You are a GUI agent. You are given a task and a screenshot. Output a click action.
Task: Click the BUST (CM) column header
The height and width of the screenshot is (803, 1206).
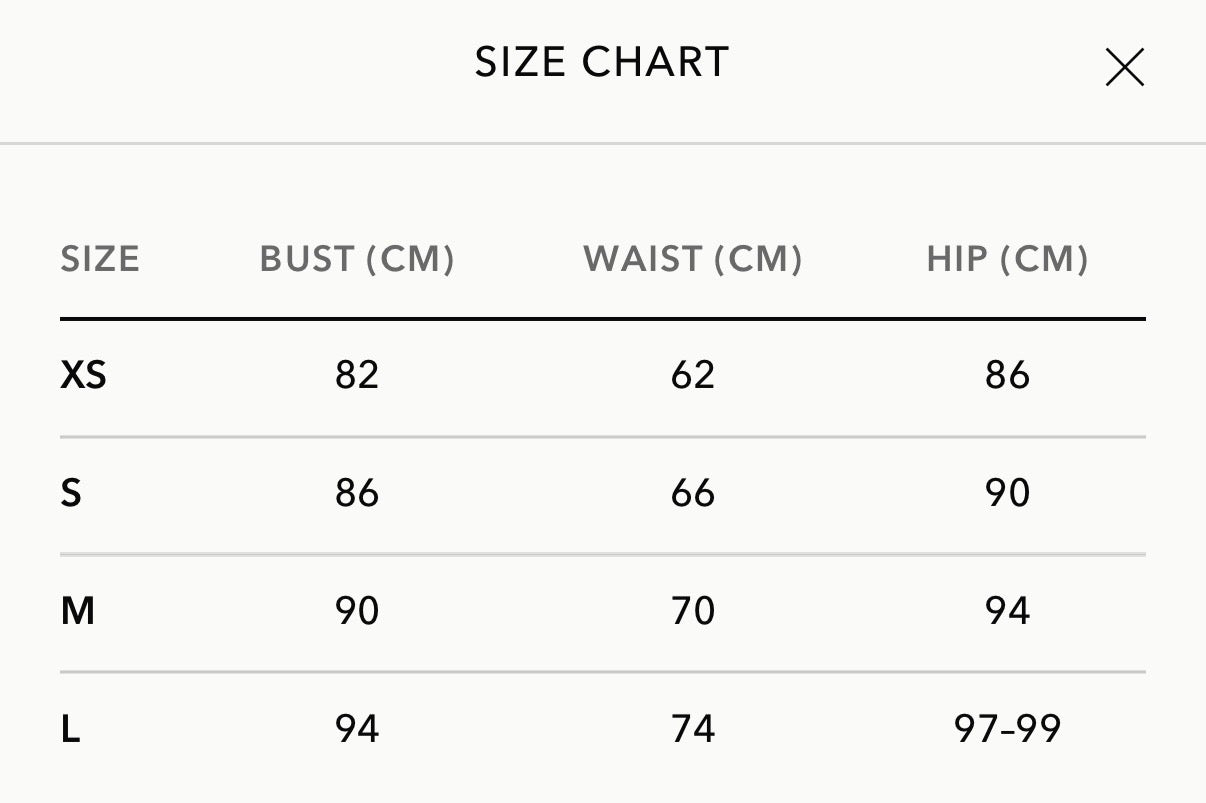click(x=357, y=259)
